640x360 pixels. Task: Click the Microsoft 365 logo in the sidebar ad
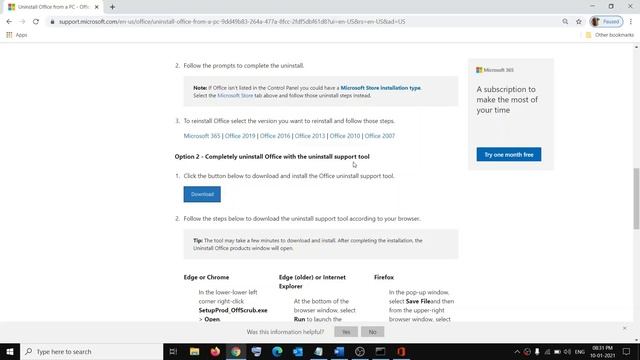(495, 70)
